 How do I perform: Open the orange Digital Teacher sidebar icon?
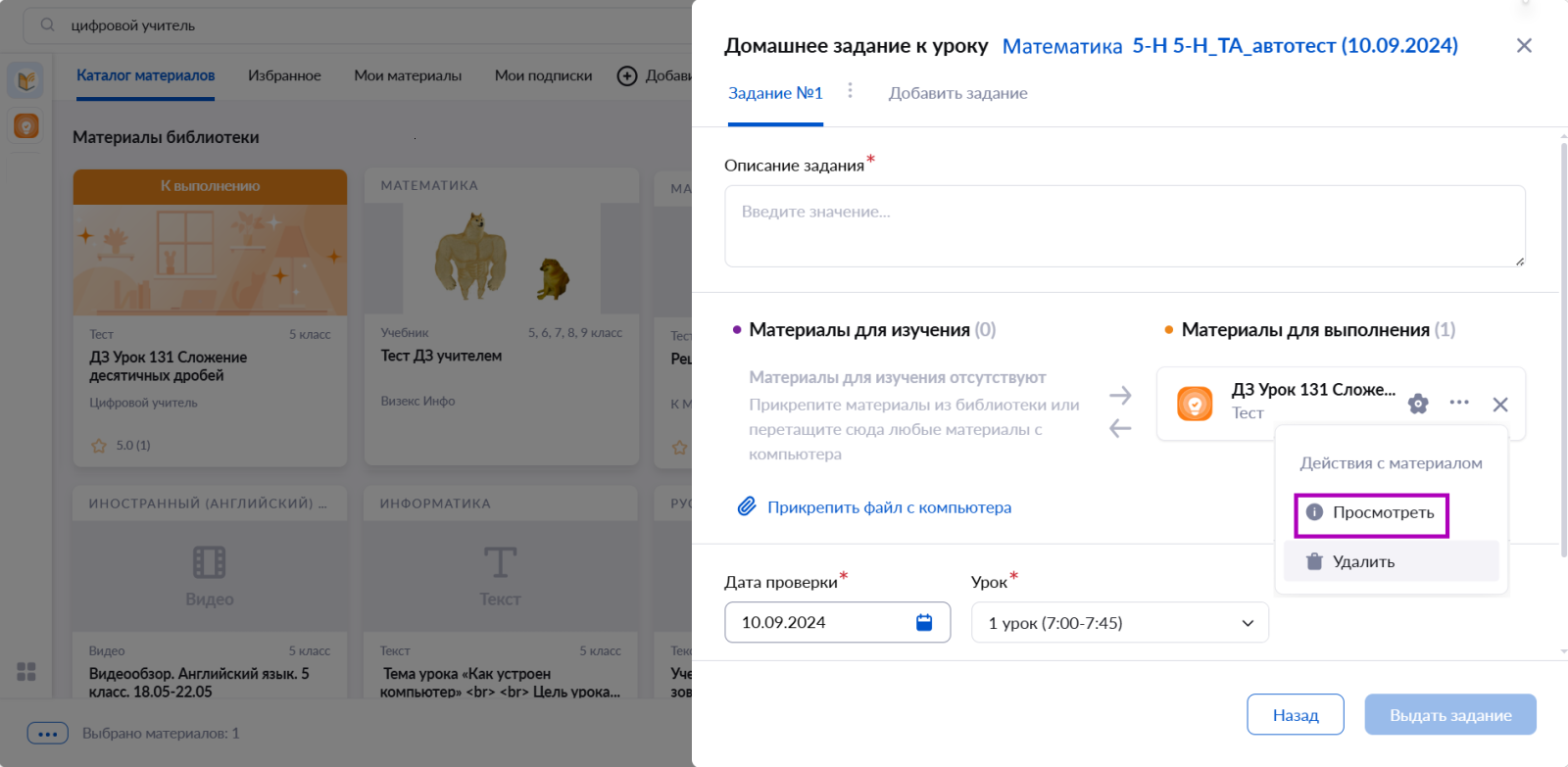[26, 125]
